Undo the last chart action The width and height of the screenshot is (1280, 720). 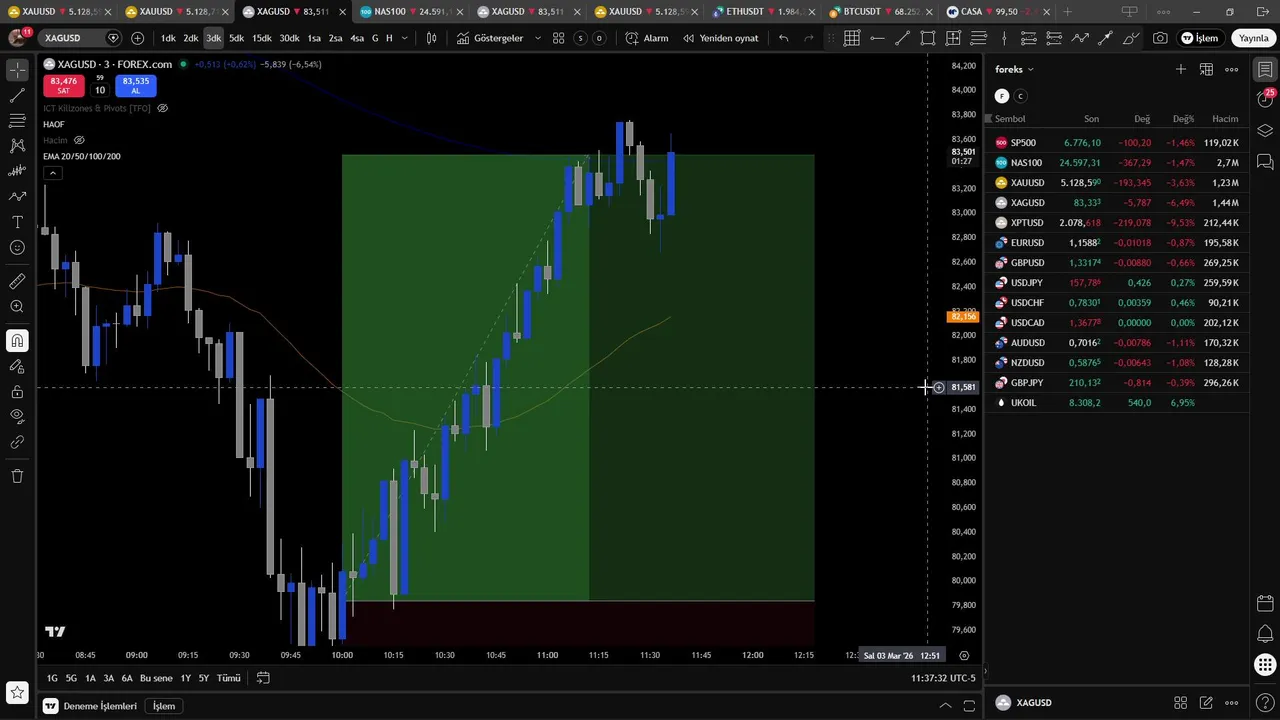pyautogui.click(x=783, y=38)
